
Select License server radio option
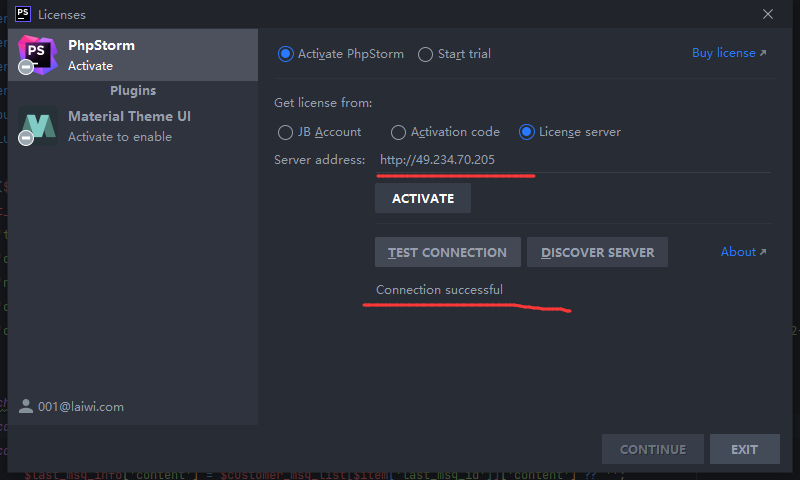(527, 132)
